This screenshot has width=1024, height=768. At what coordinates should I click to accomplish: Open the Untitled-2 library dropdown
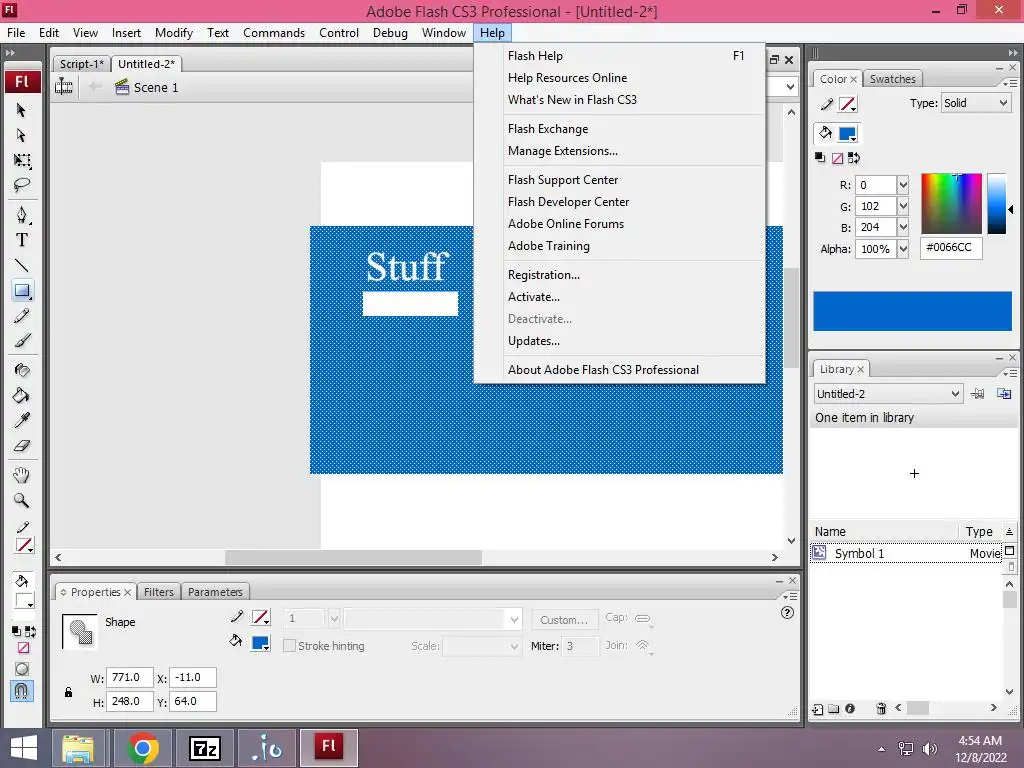pos(888,394)
